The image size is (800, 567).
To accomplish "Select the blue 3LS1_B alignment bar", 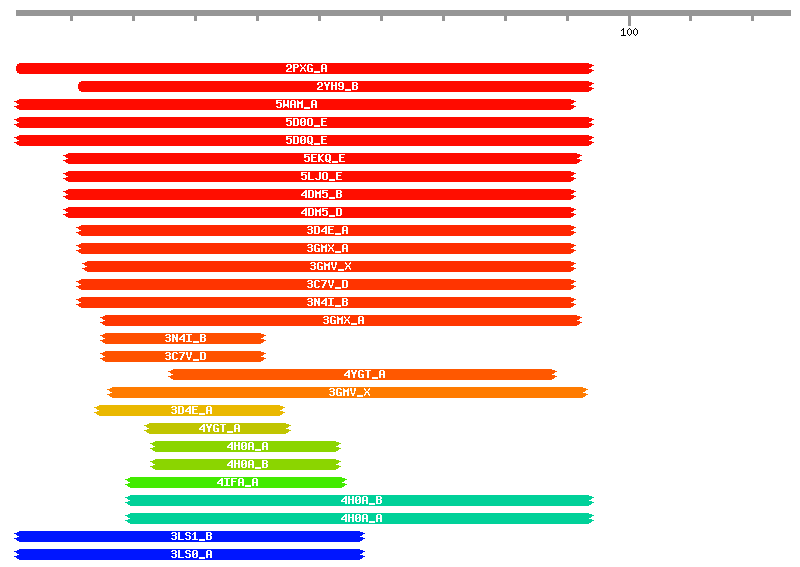I will click(x=190, y=536).
